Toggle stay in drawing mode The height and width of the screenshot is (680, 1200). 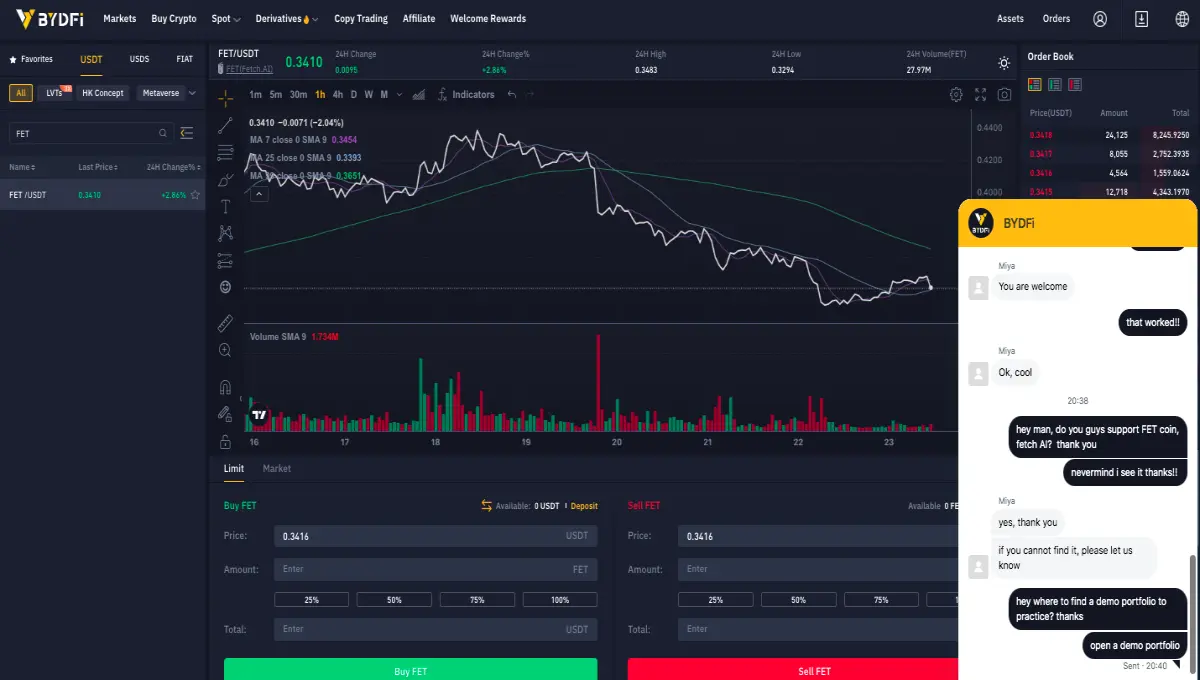pos(225,413)
